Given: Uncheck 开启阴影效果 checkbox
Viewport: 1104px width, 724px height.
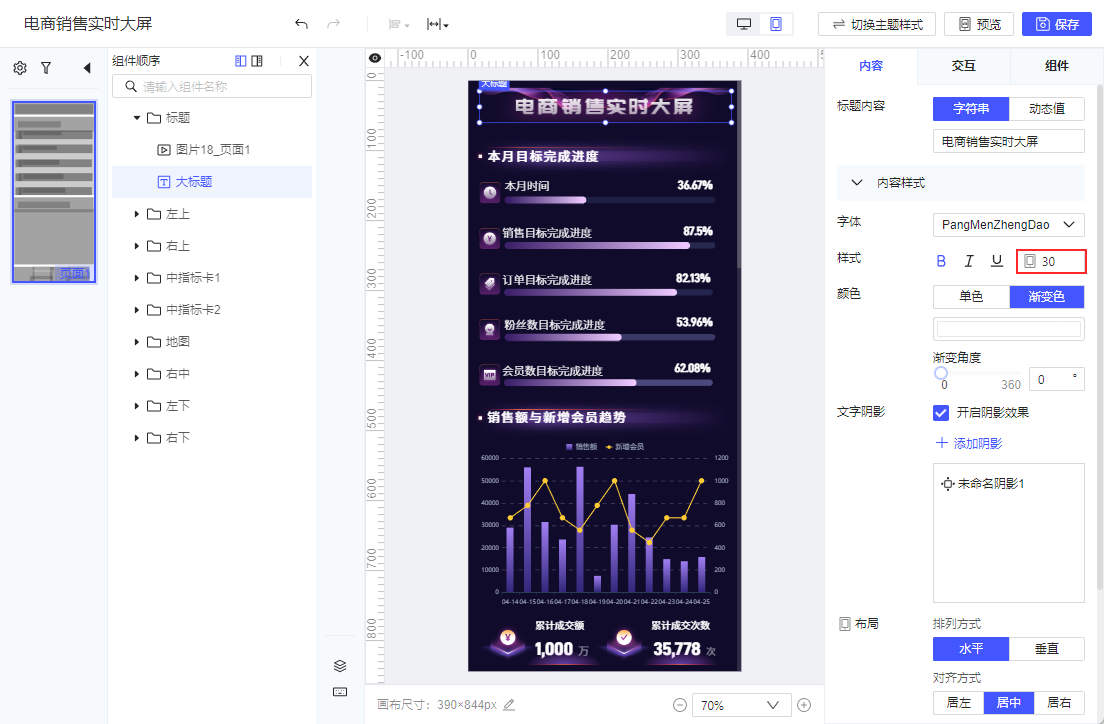Looking at the screenshot, I should pyautogui.click(x=941, y=413).
